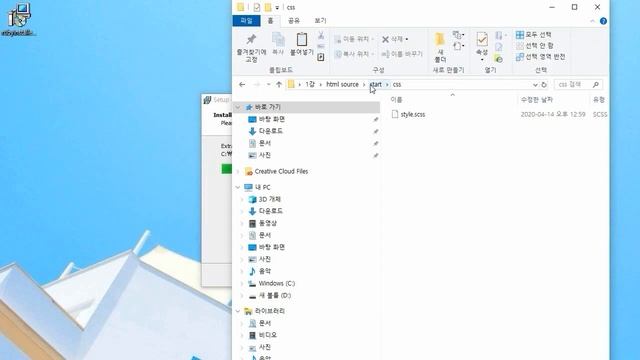
Task: Click the green progress bar in Setup window
Action: click(x=227, y=169)
